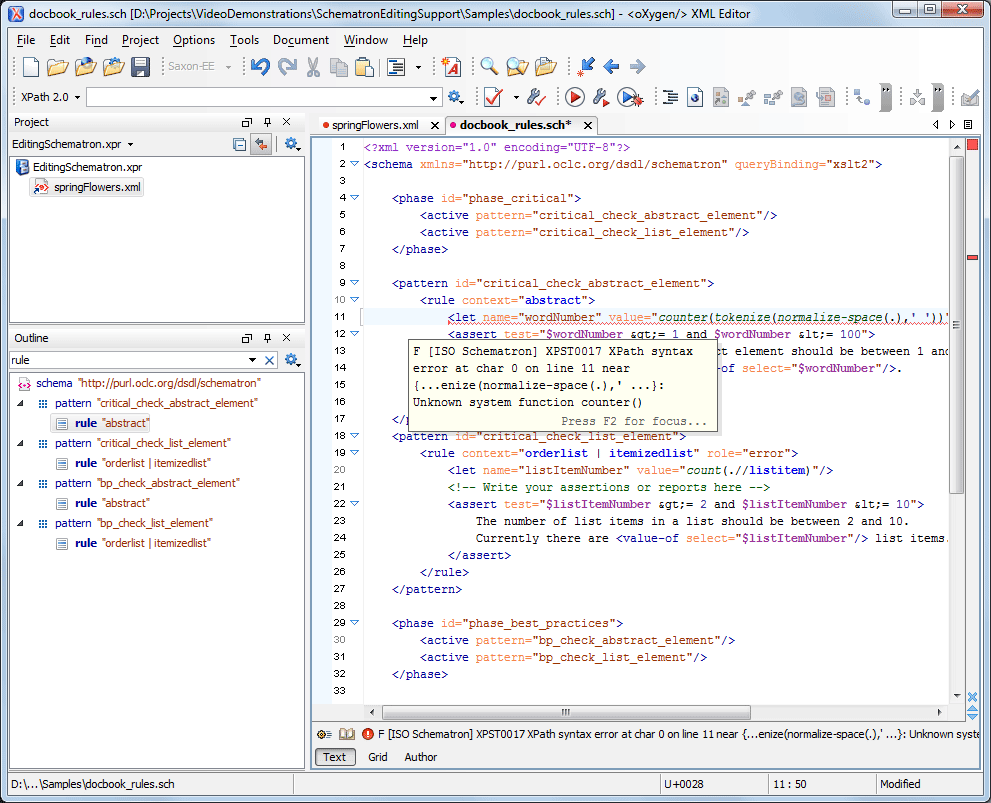Configure validation scenario with wrench checkmark icon

(536, 97)
